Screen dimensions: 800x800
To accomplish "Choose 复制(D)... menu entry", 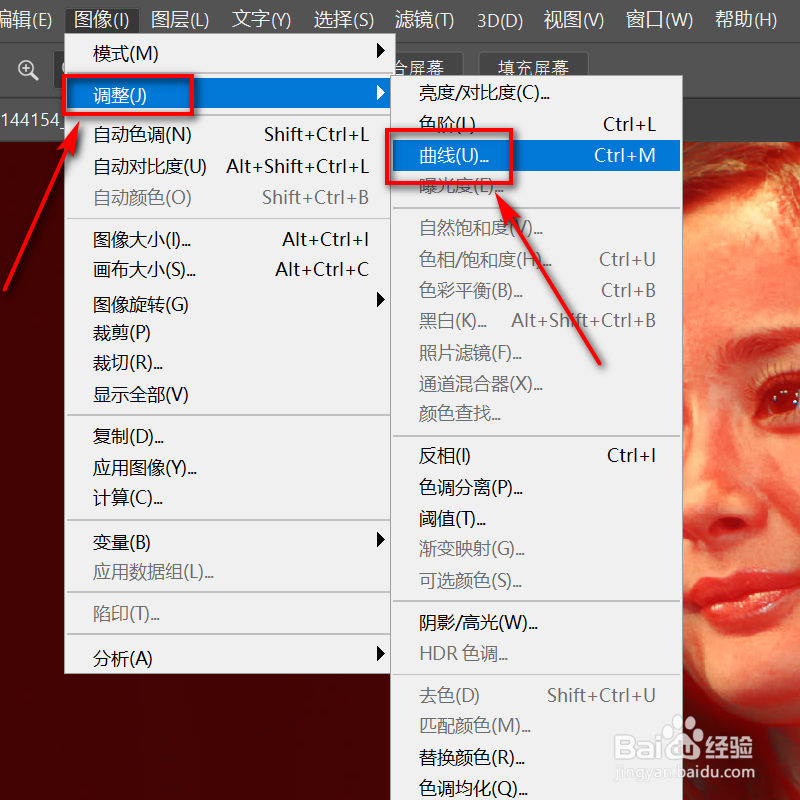I will point(228,437).
